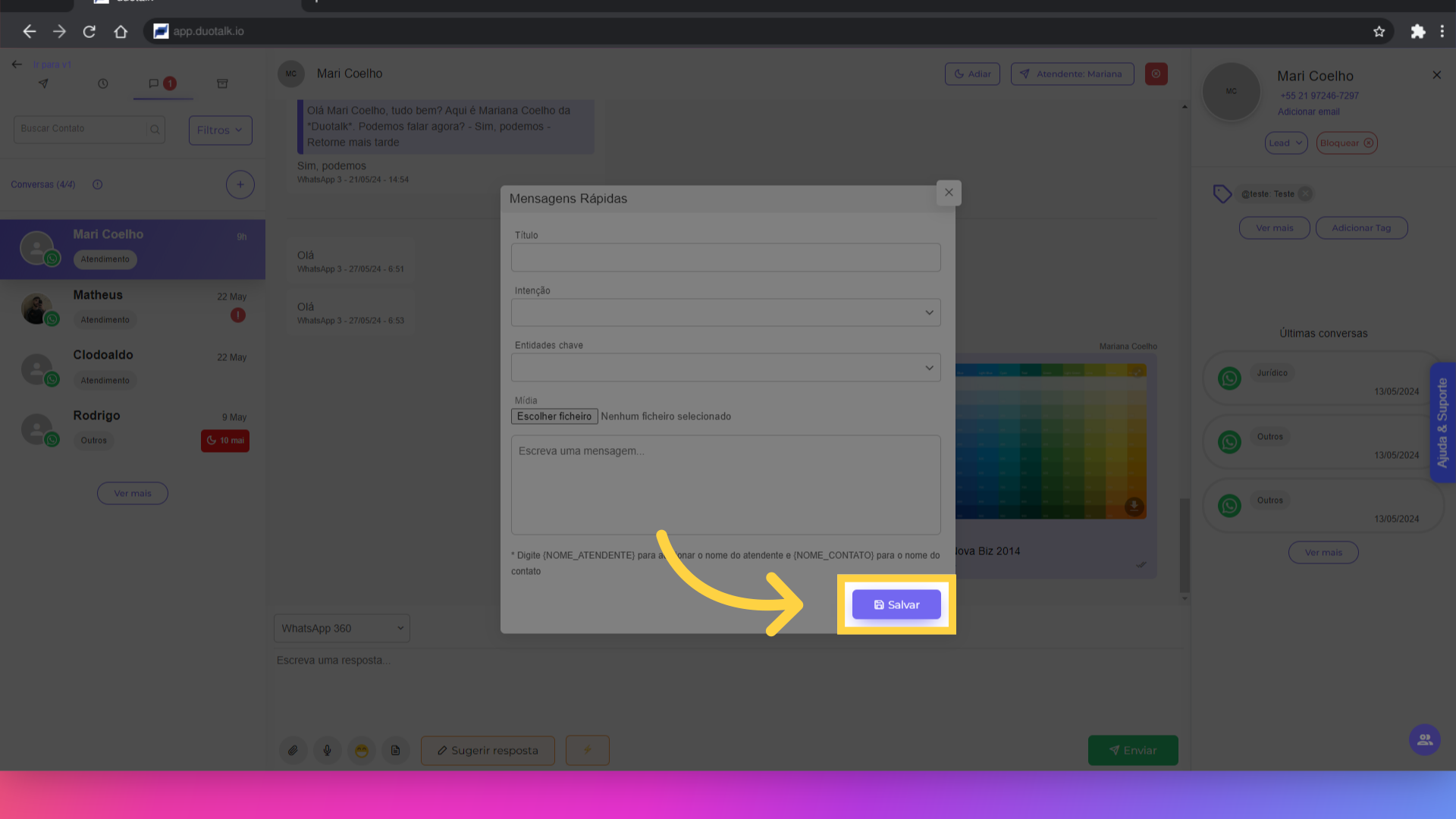Click the paperclip attachment icon
The width and height of the screenshot is (1456, 819).
(293, 750)
